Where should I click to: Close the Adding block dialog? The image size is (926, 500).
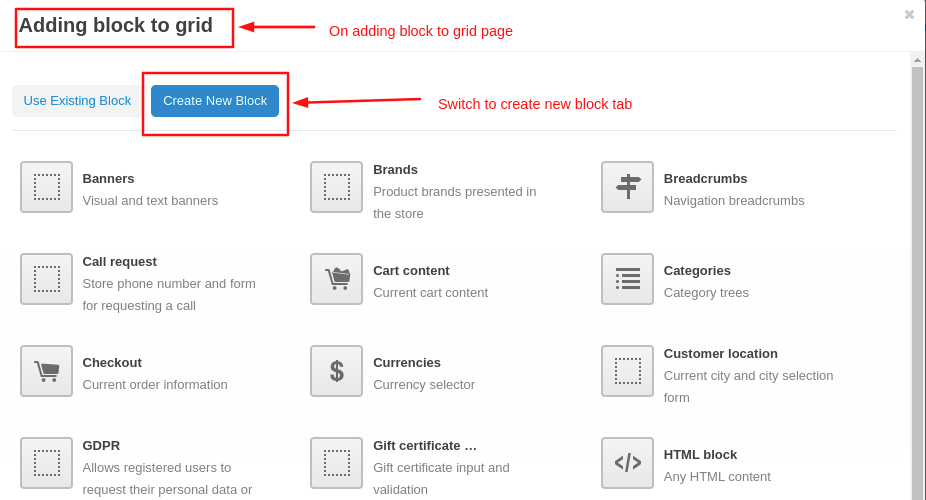[909, 15]
